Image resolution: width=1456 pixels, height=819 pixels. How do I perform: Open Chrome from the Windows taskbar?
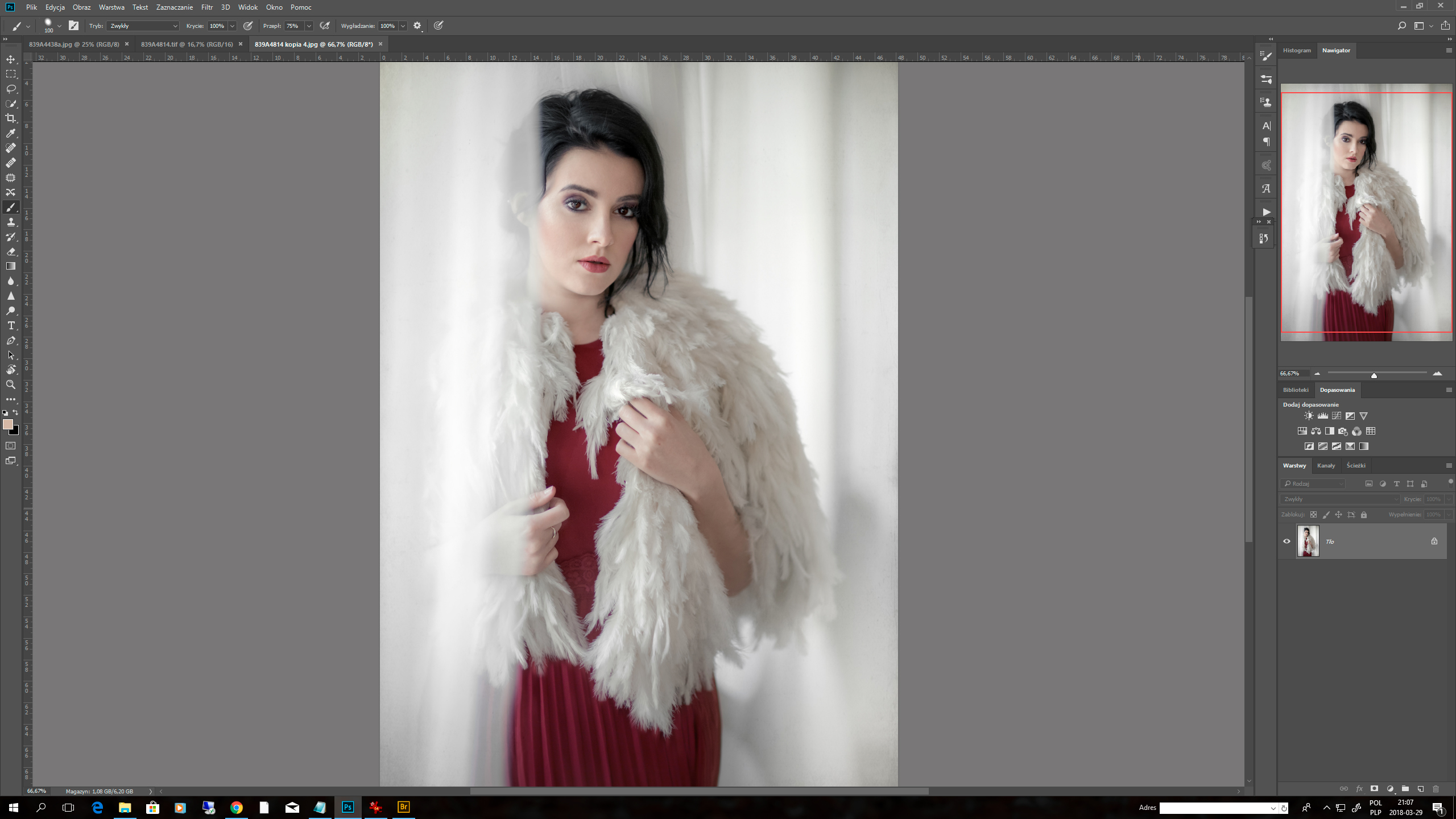tap(236, 807)
